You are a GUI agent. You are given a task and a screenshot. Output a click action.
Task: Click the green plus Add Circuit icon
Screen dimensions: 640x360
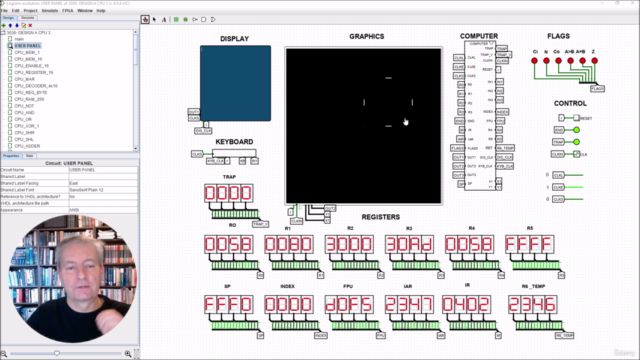coord(4,25)
